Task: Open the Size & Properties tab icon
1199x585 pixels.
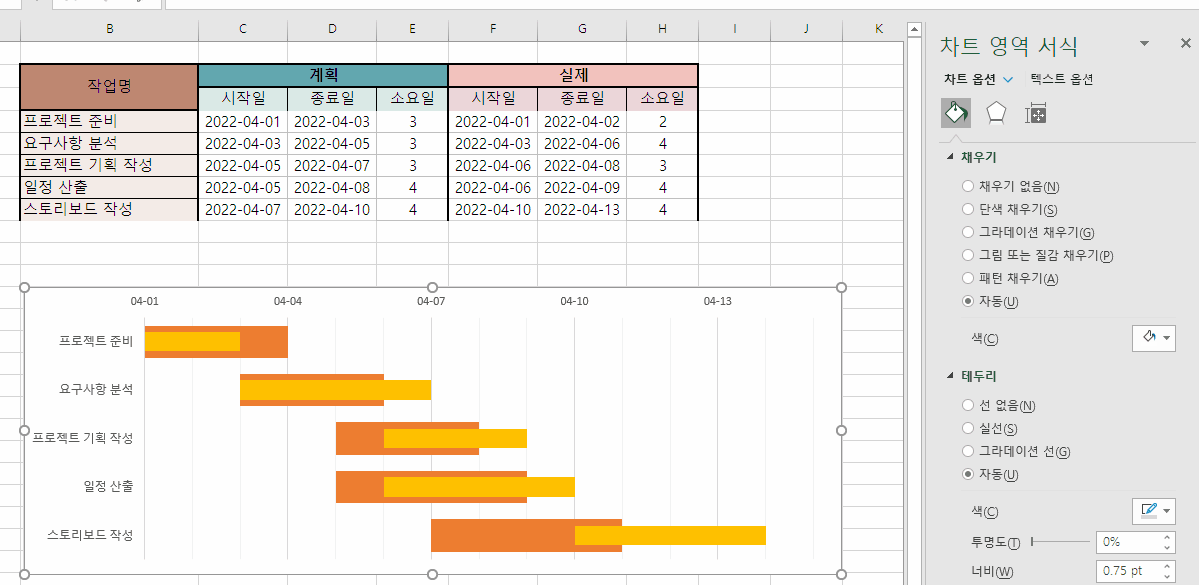Action: tap(1035, 113)
